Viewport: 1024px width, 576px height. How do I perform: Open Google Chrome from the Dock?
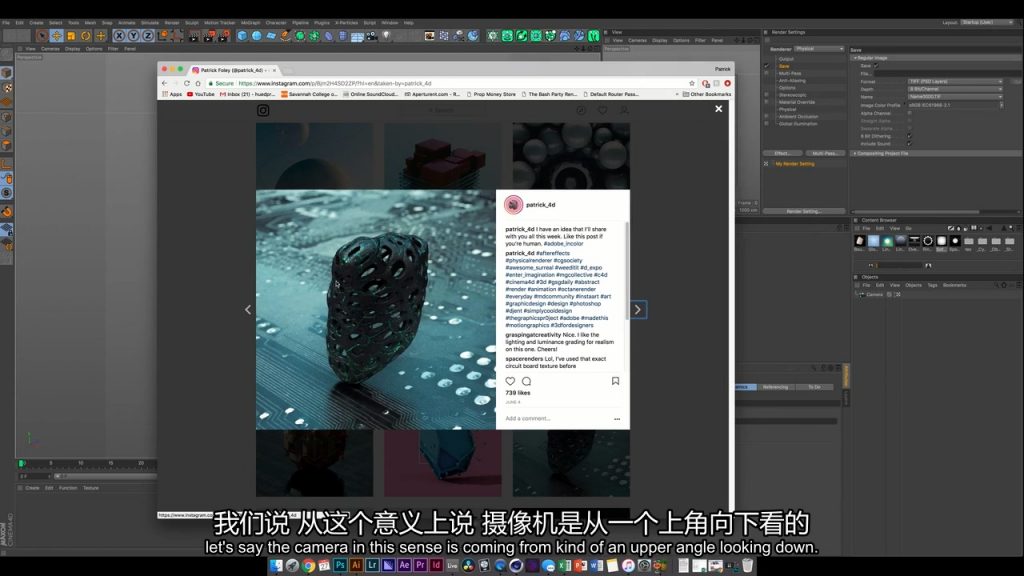[x=308, y=566]
